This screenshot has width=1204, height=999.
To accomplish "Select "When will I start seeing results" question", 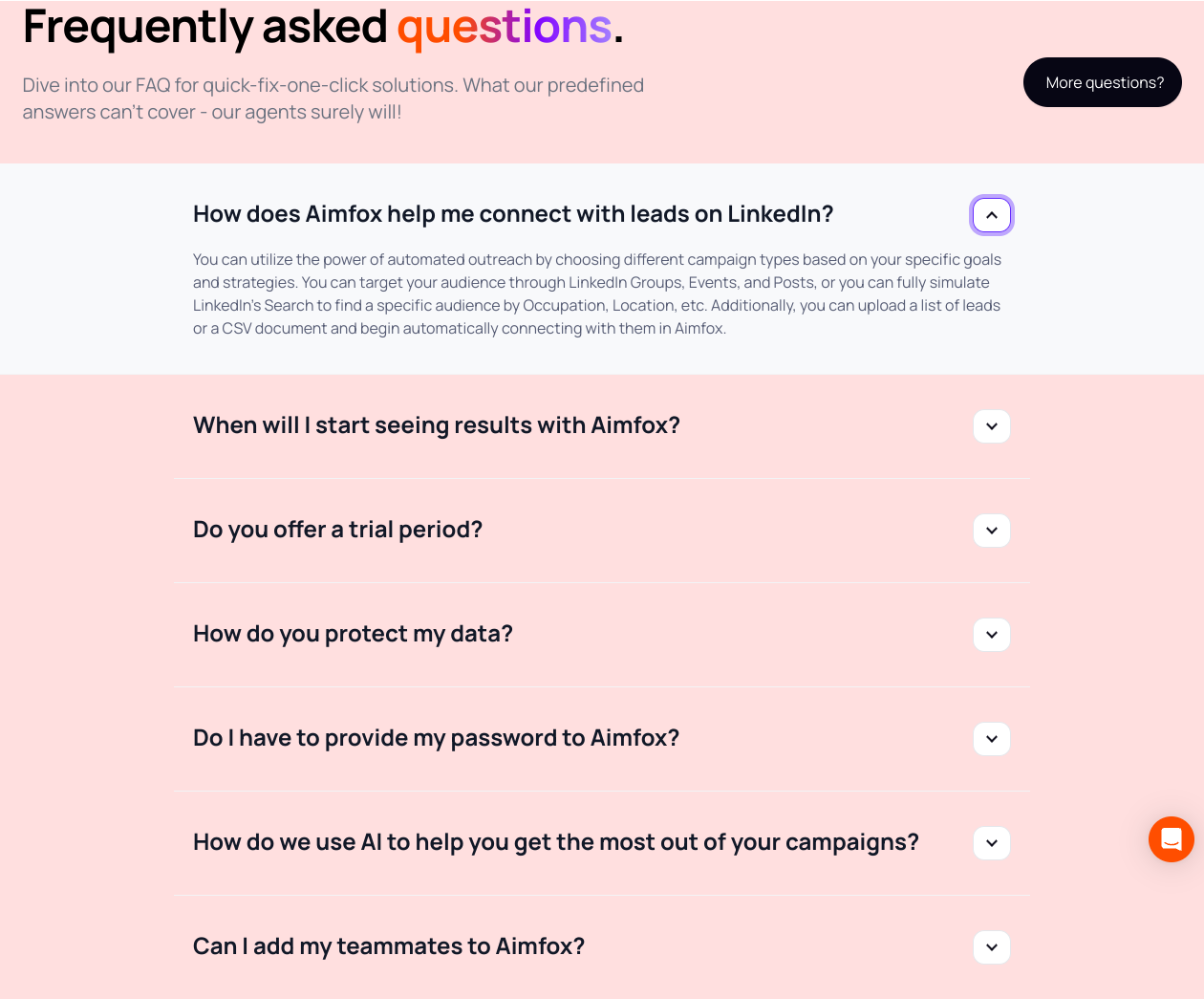I will 437,425.
